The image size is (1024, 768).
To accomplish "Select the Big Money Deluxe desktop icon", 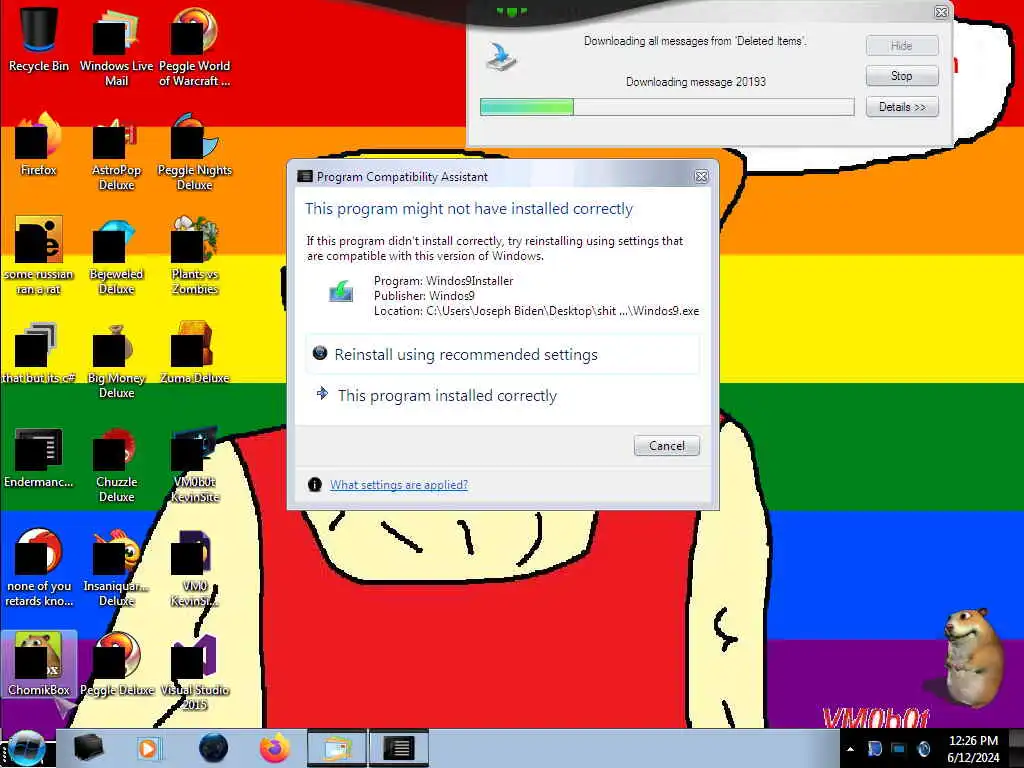I will [x=116, y=359].
